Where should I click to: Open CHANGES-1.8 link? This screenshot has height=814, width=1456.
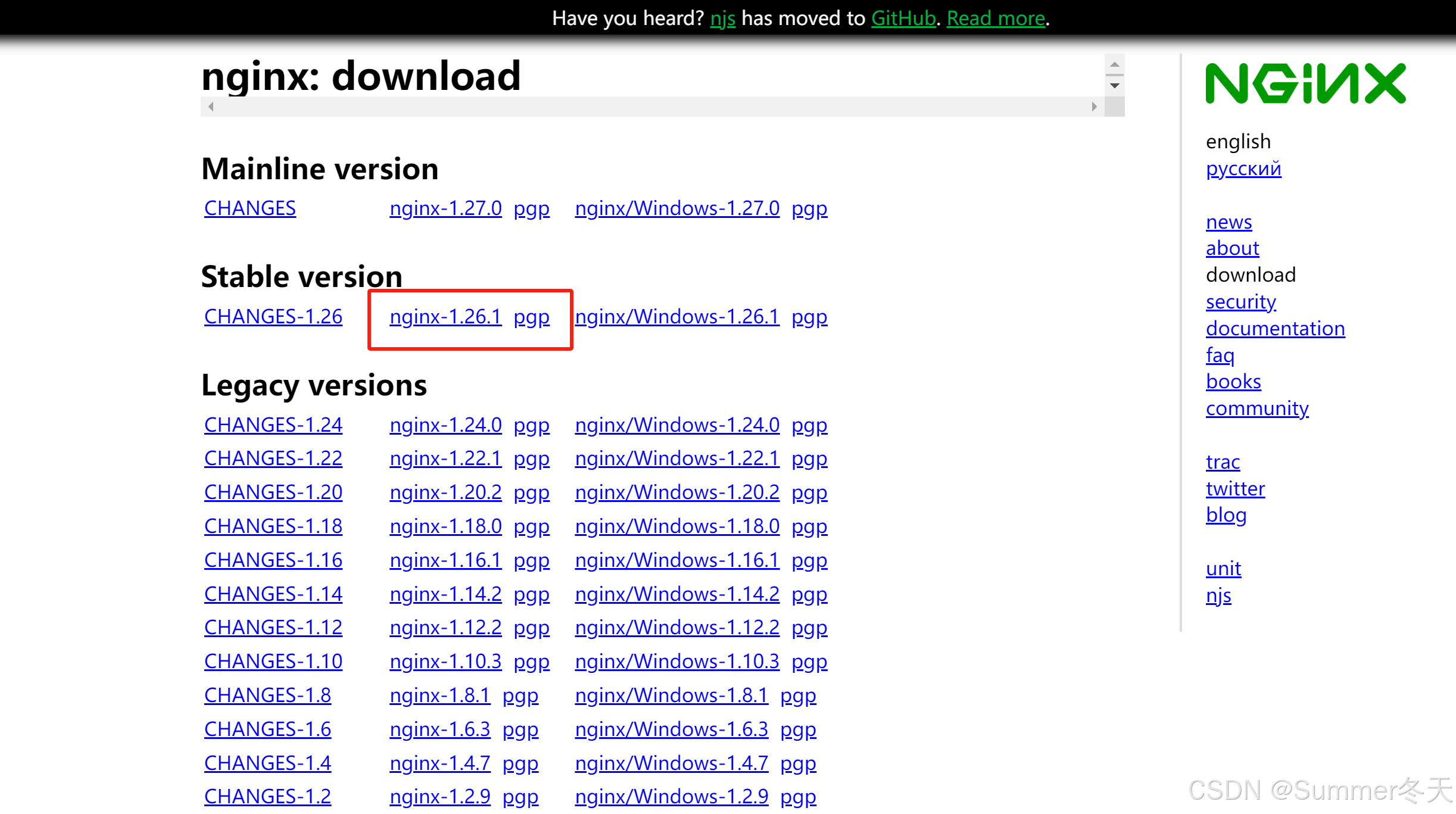(267, 696)
